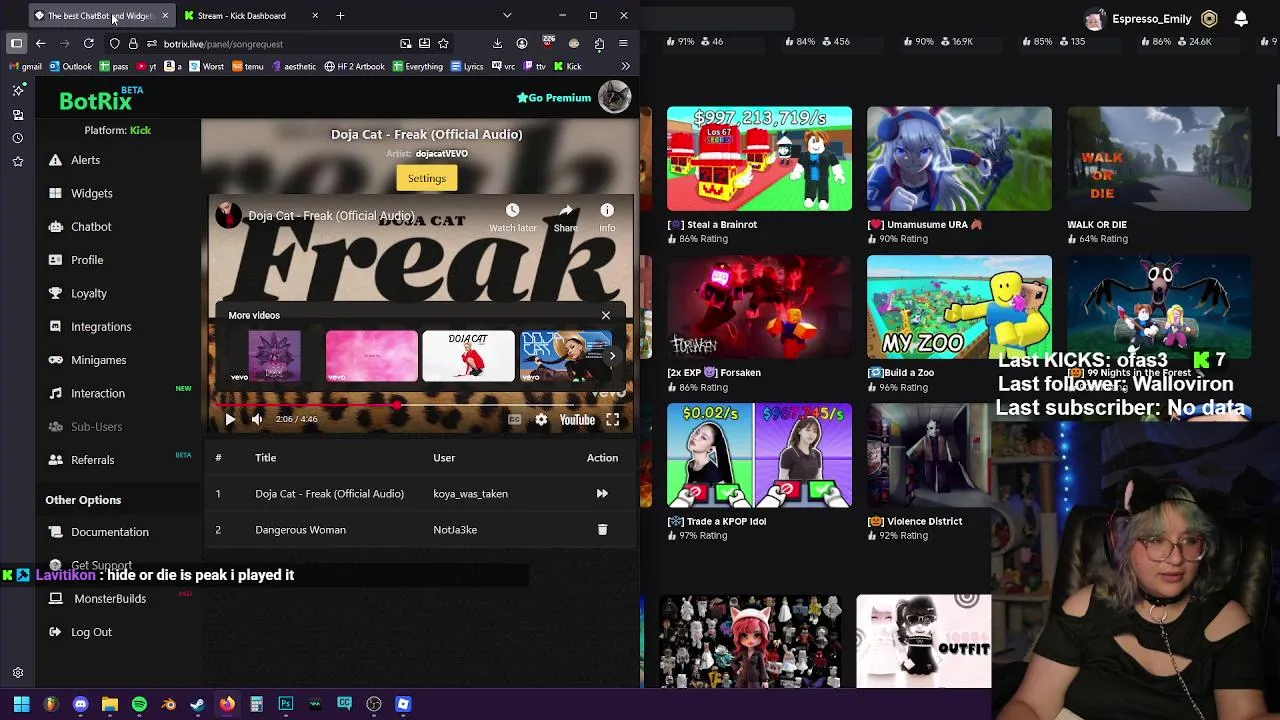
Task: Click the NotJa3ke user cell
Action: 455,530
